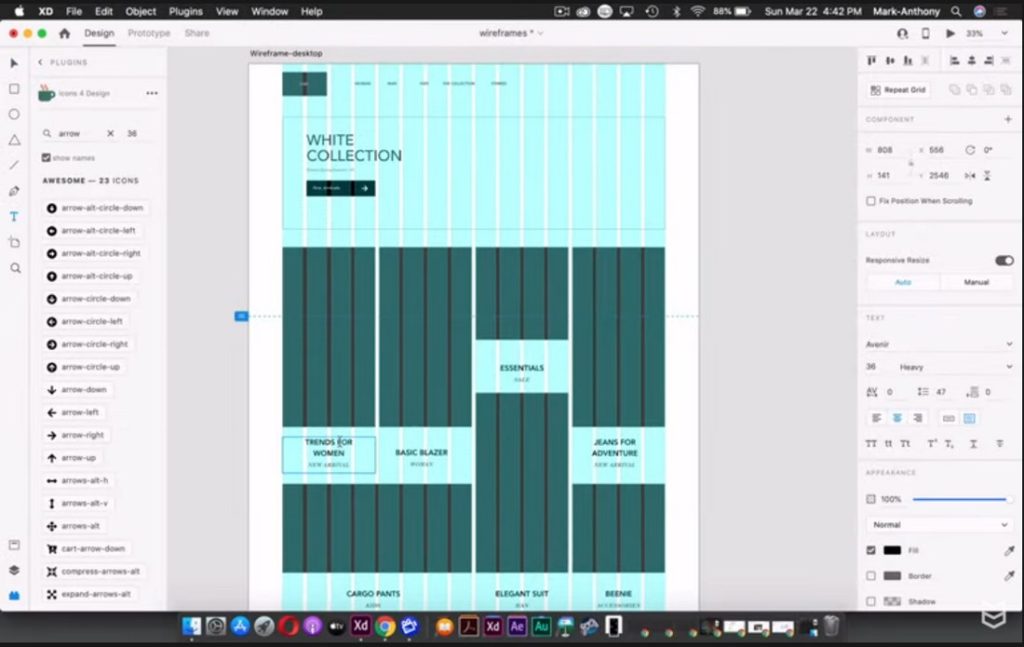This screenshot has height=647, width=1024.
Task: Open the Normal blend mode dropdown
Action: (x=938, y=524)
